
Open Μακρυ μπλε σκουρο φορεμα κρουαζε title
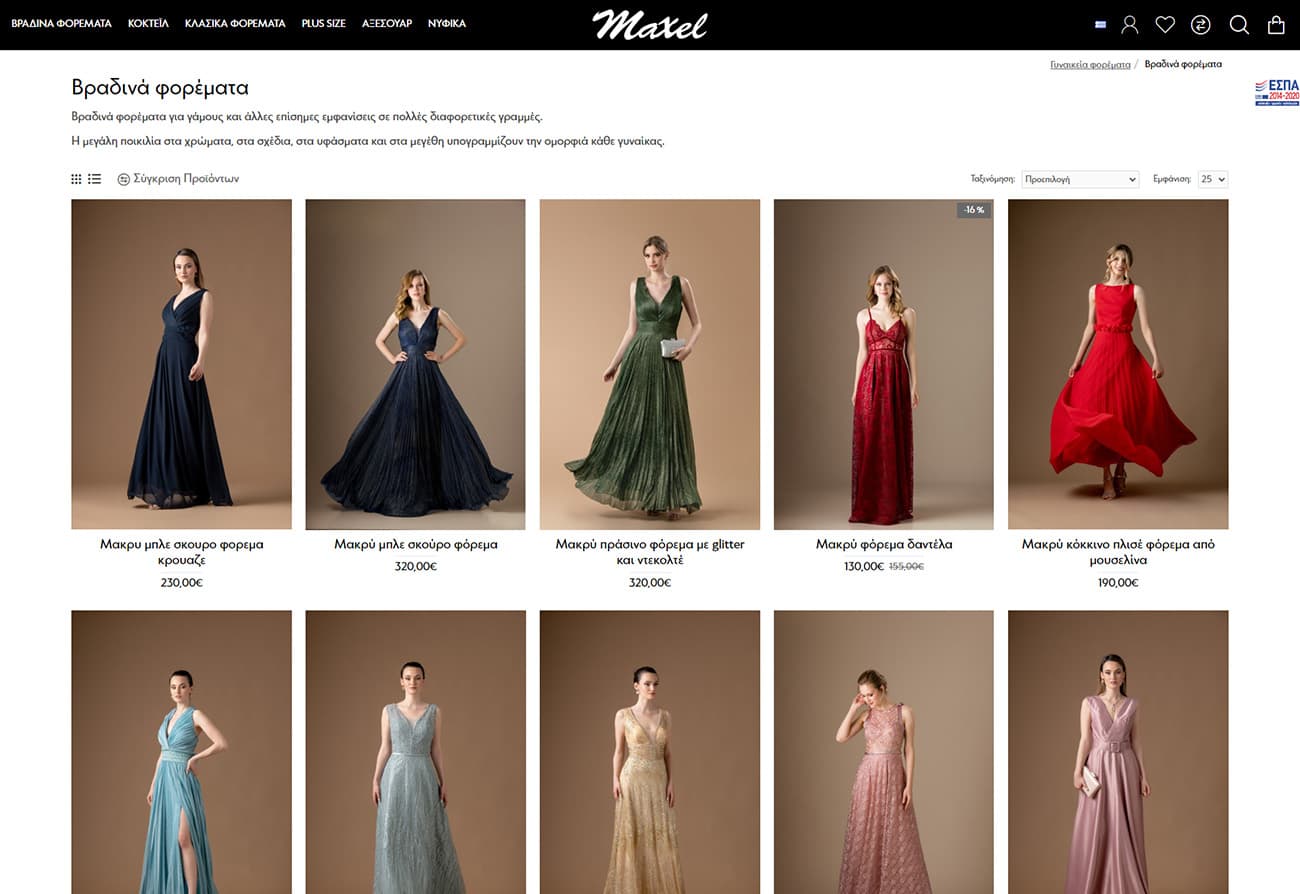tap(181, 552)
